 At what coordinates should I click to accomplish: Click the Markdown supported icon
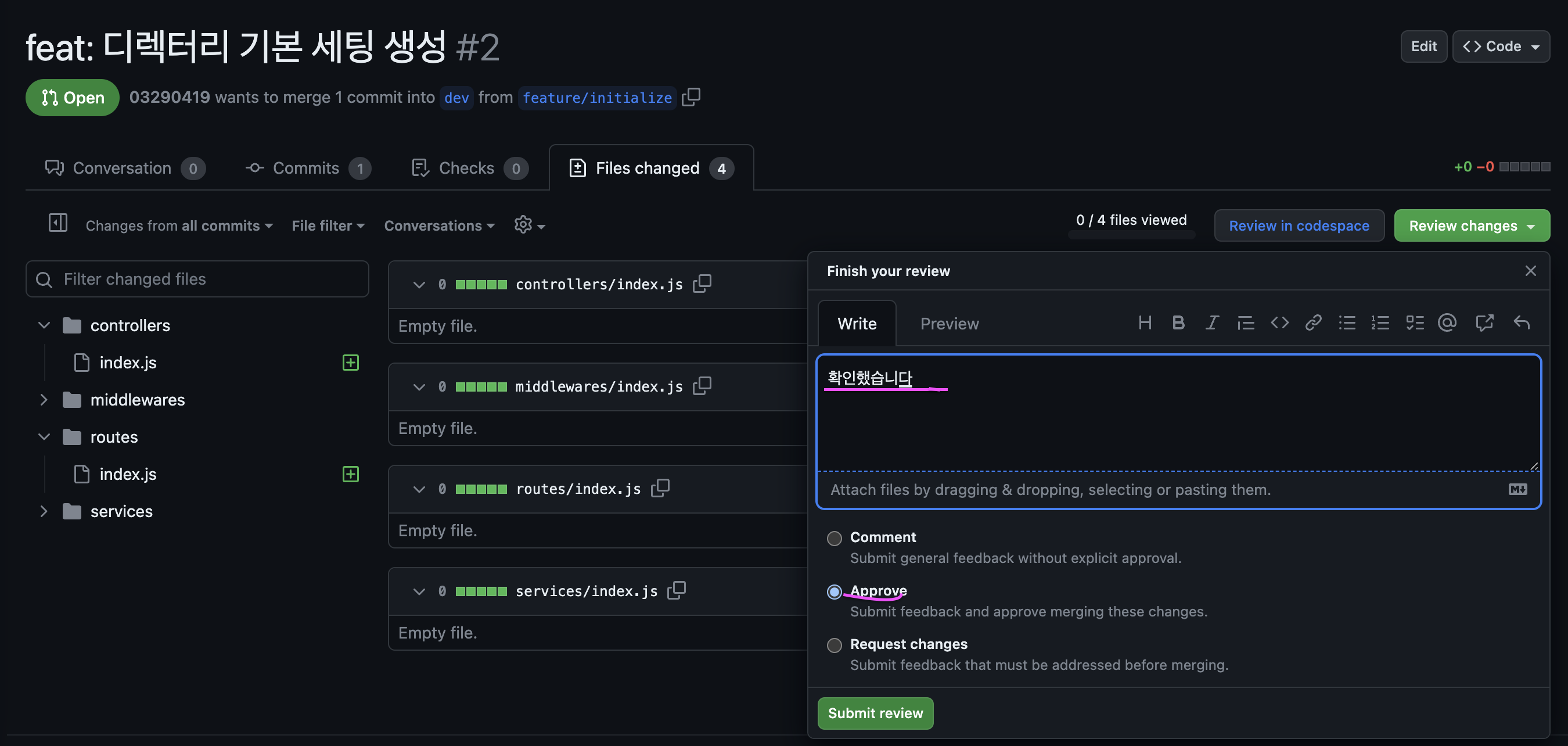pyautogui.click(x=1517, y=489)
